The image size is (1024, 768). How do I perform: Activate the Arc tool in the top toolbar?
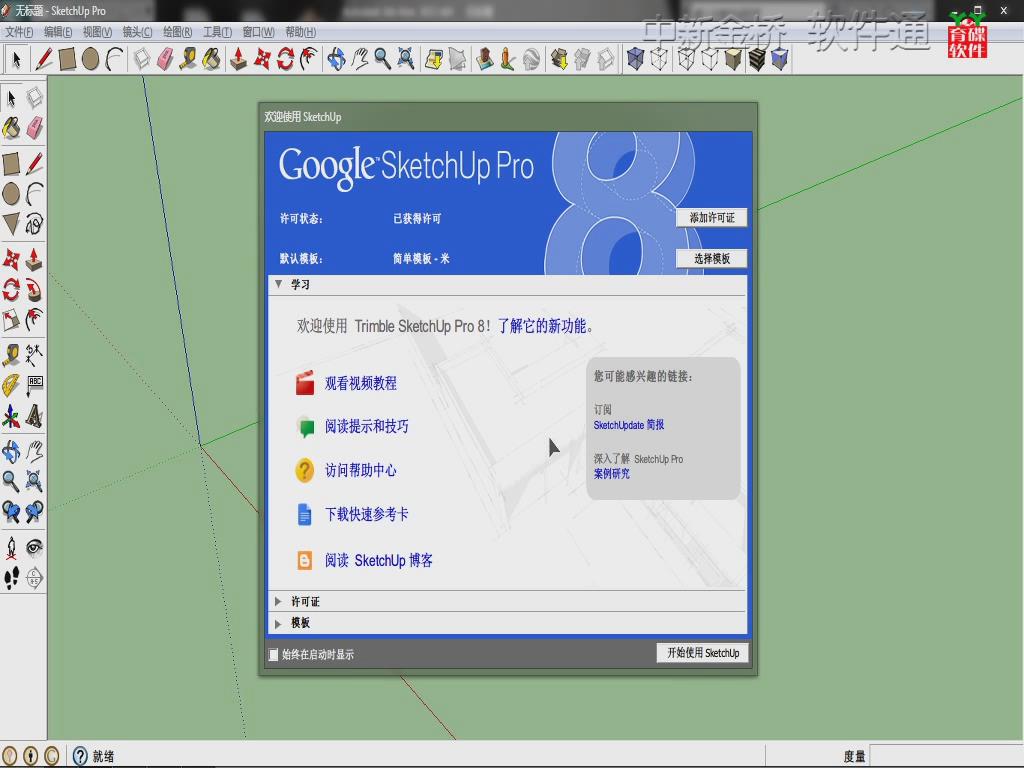coord(114,59)
